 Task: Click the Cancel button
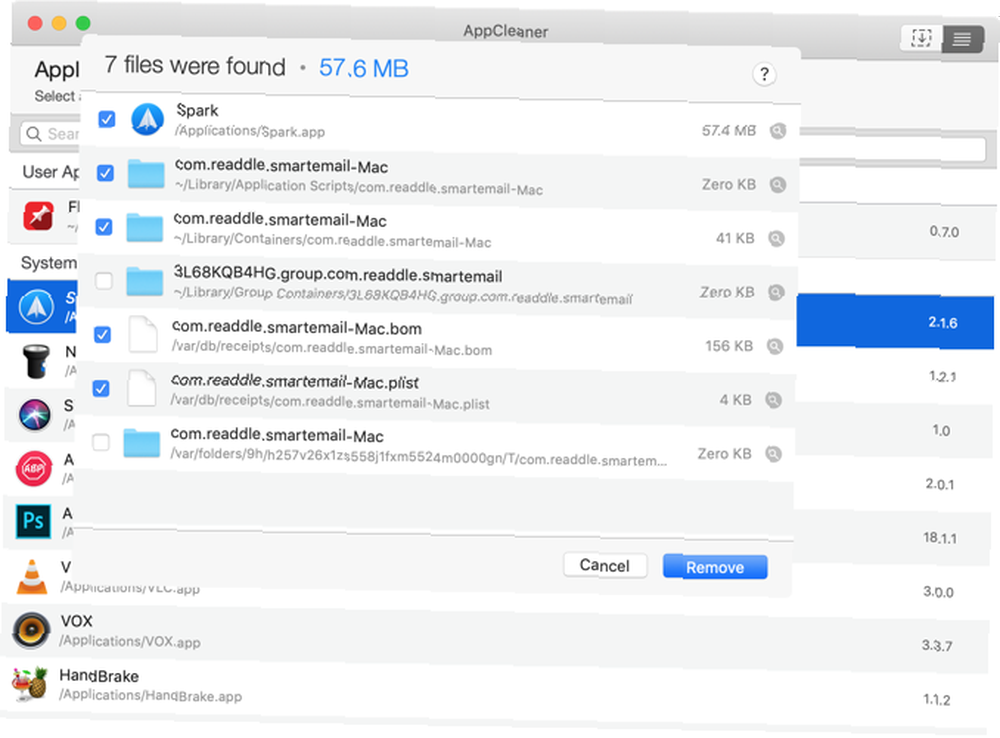click(x=605, y=565)
